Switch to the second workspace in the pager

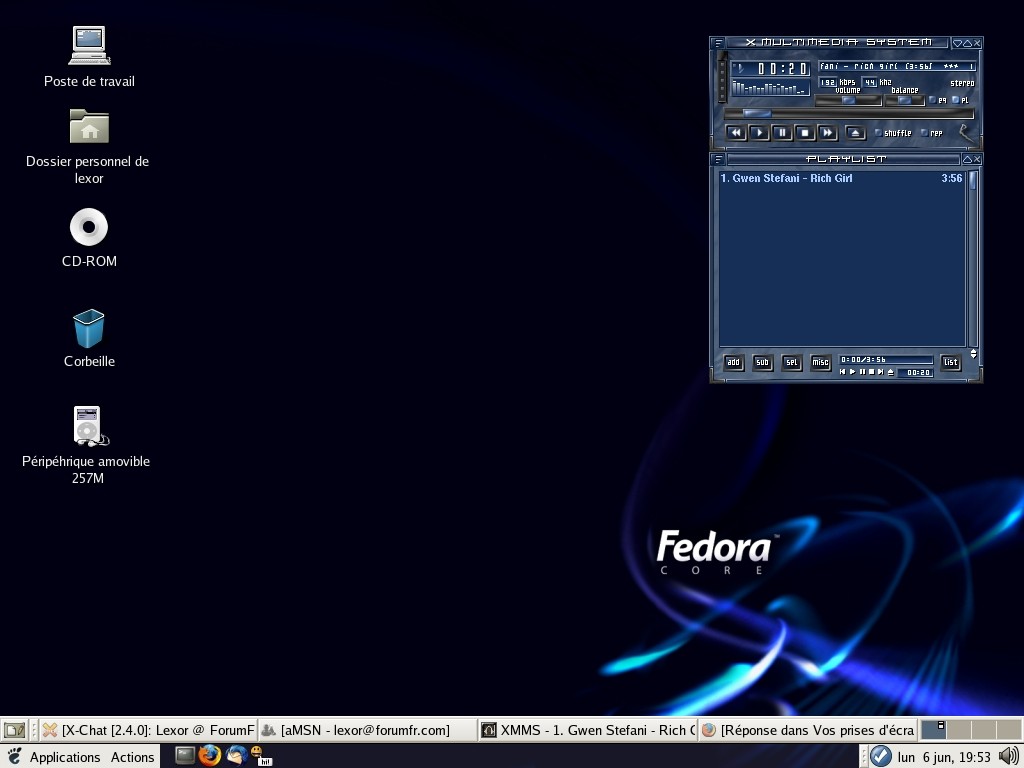[959, 729]
